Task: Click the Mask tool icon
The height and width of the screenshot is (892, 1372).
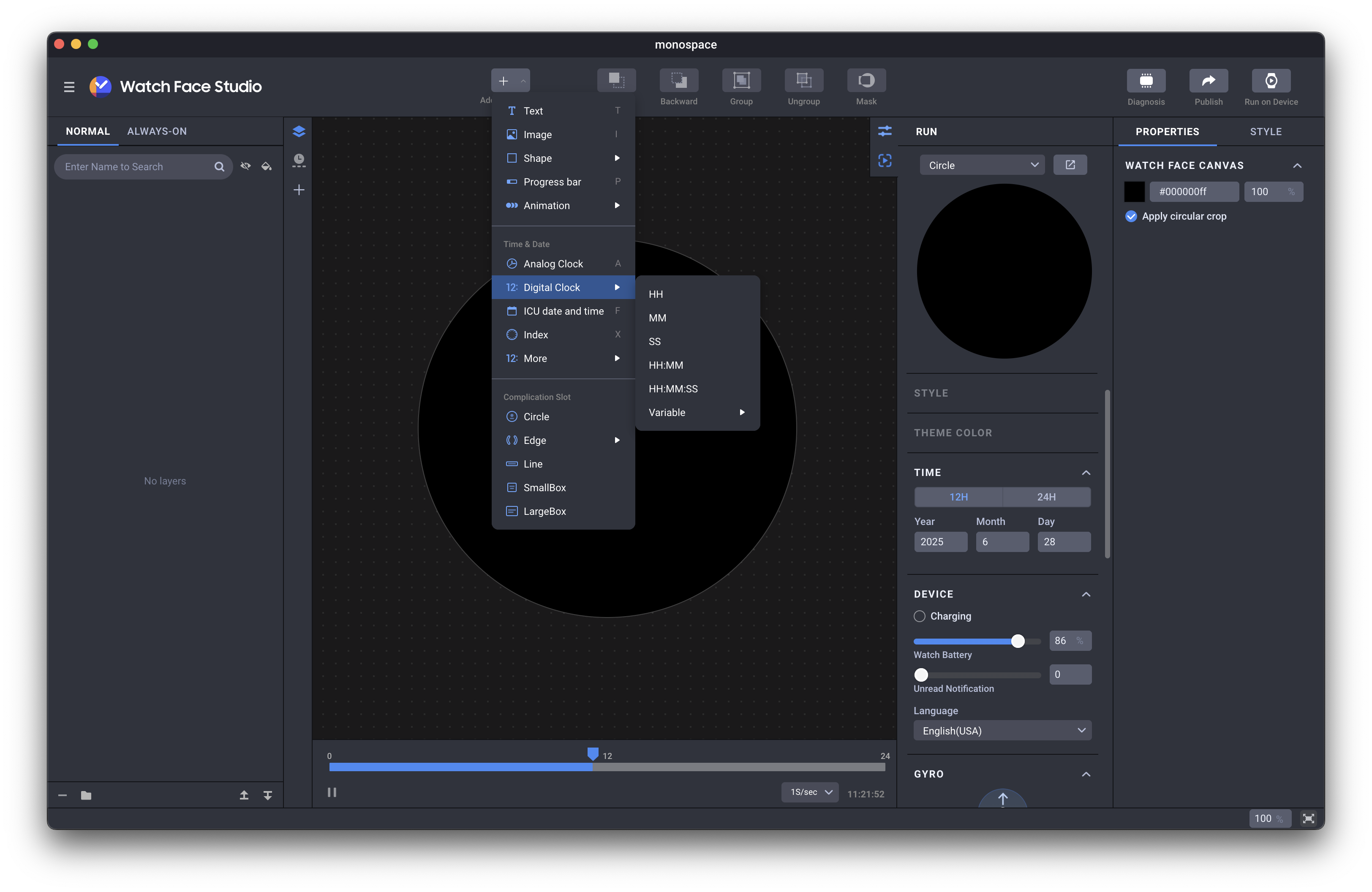Action: 866,81
